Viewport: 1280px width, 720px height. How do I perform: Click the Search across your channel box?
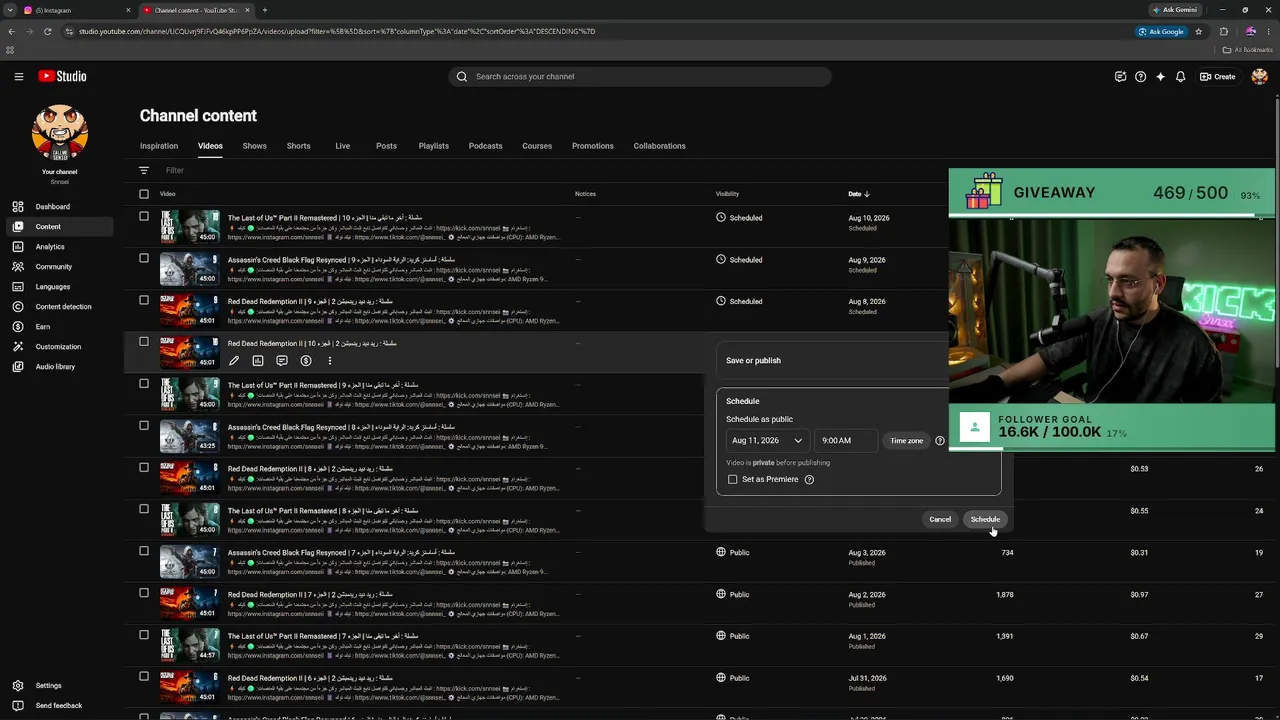640,77
